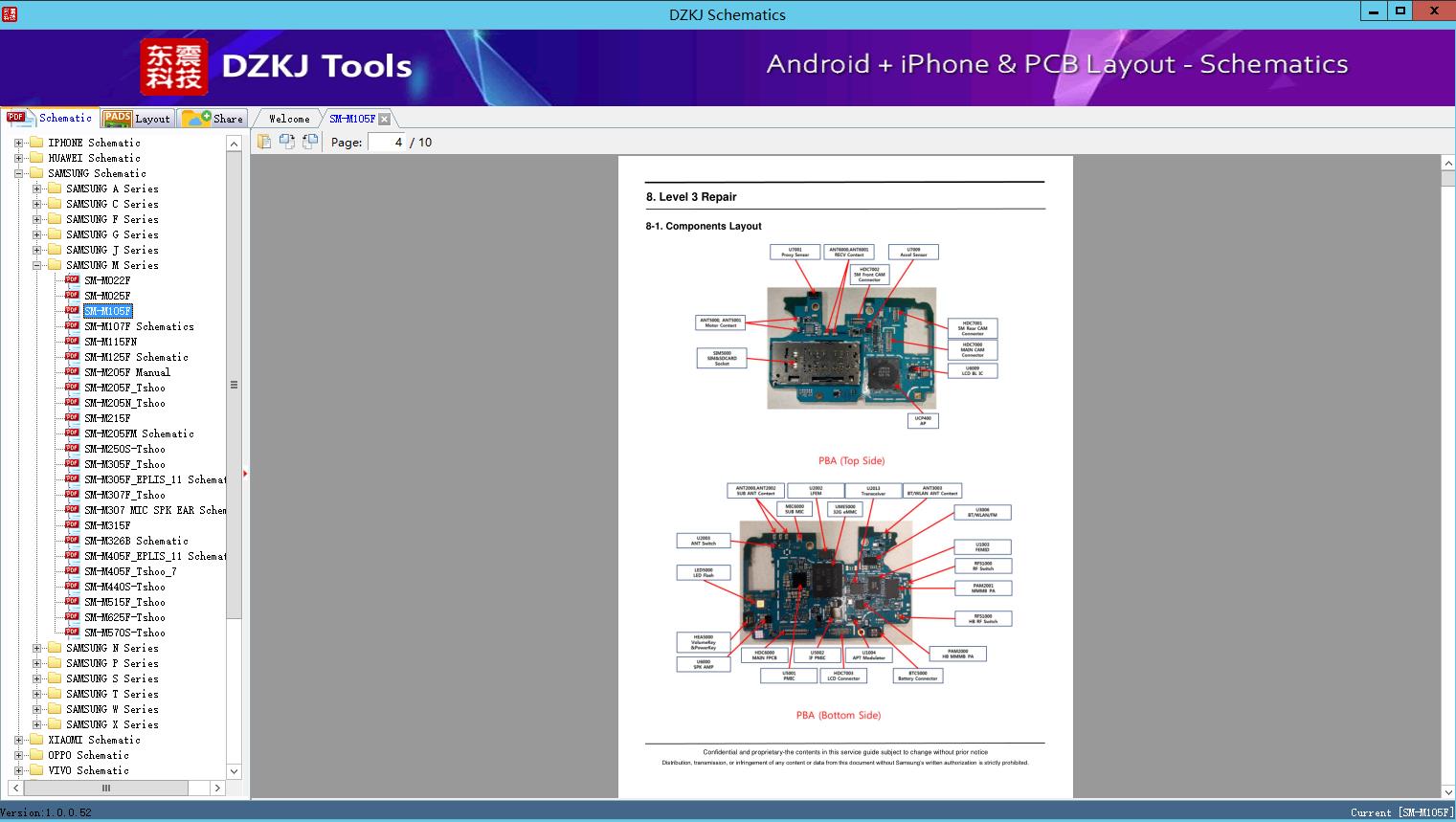Expand the SAMSUNG T Series node
Viewport: 1456px width, 822px height.
pyautogui.click(x=36, y=694)
